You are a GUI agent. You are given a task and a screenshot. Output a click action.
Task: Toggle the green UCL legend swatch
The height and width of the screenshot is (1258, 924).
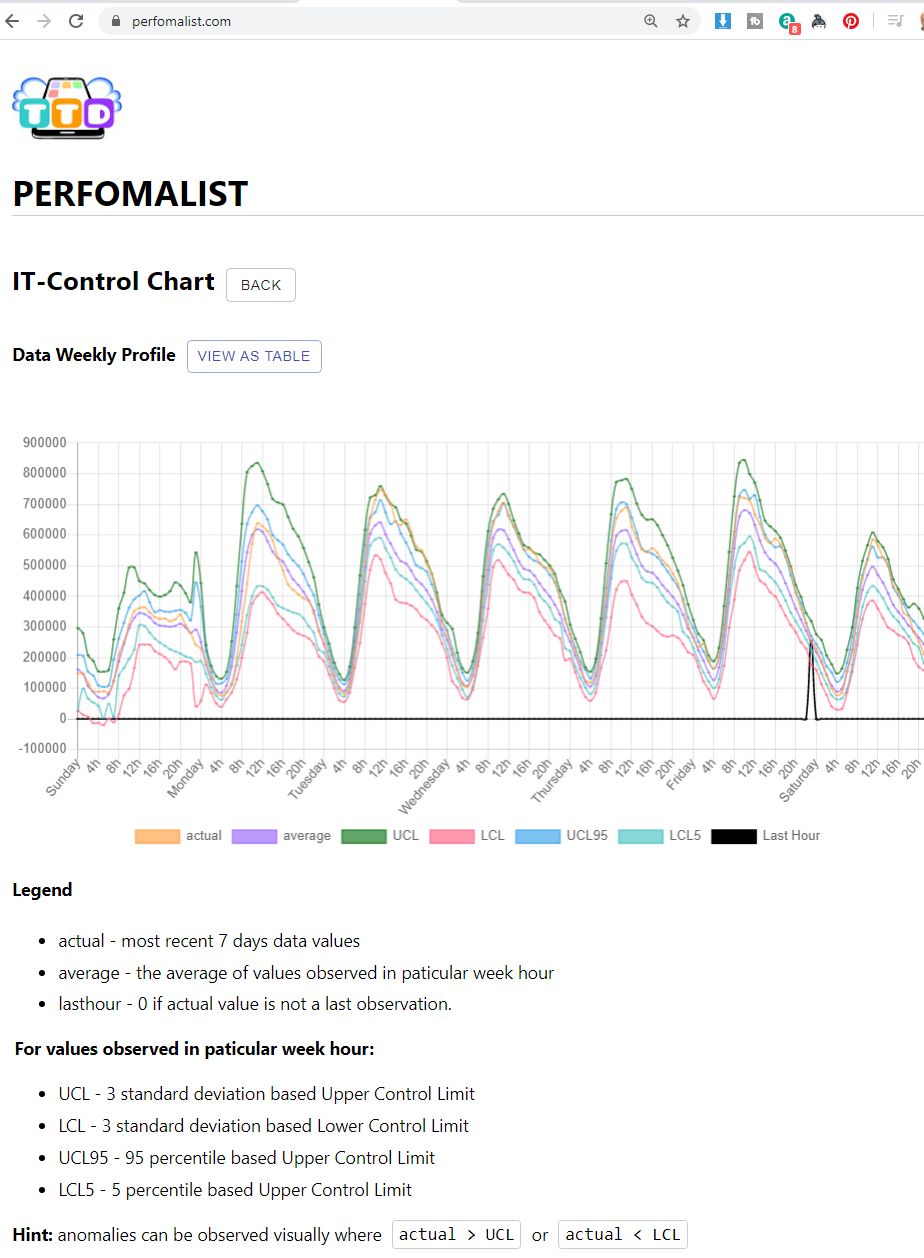363,836
